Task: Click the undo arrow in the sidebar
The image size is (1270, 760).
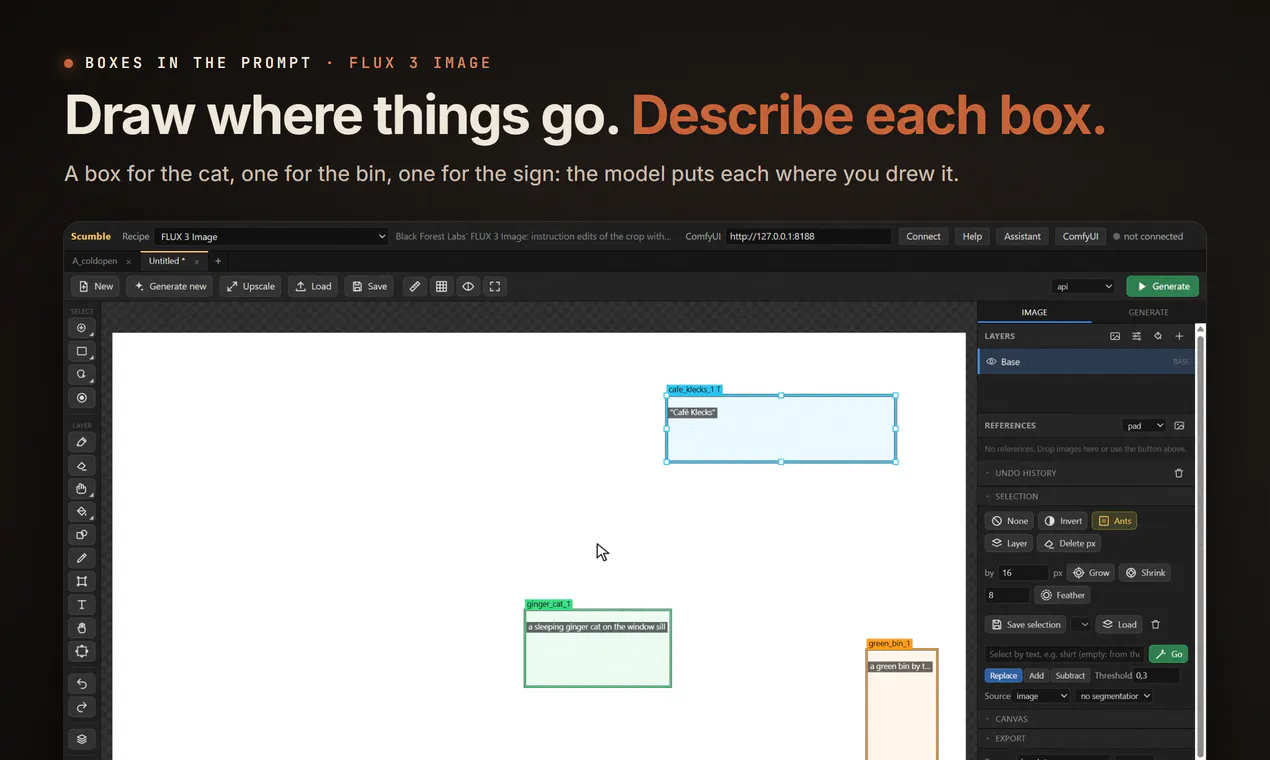Action: pyautogui.click(x=82, y=684)
